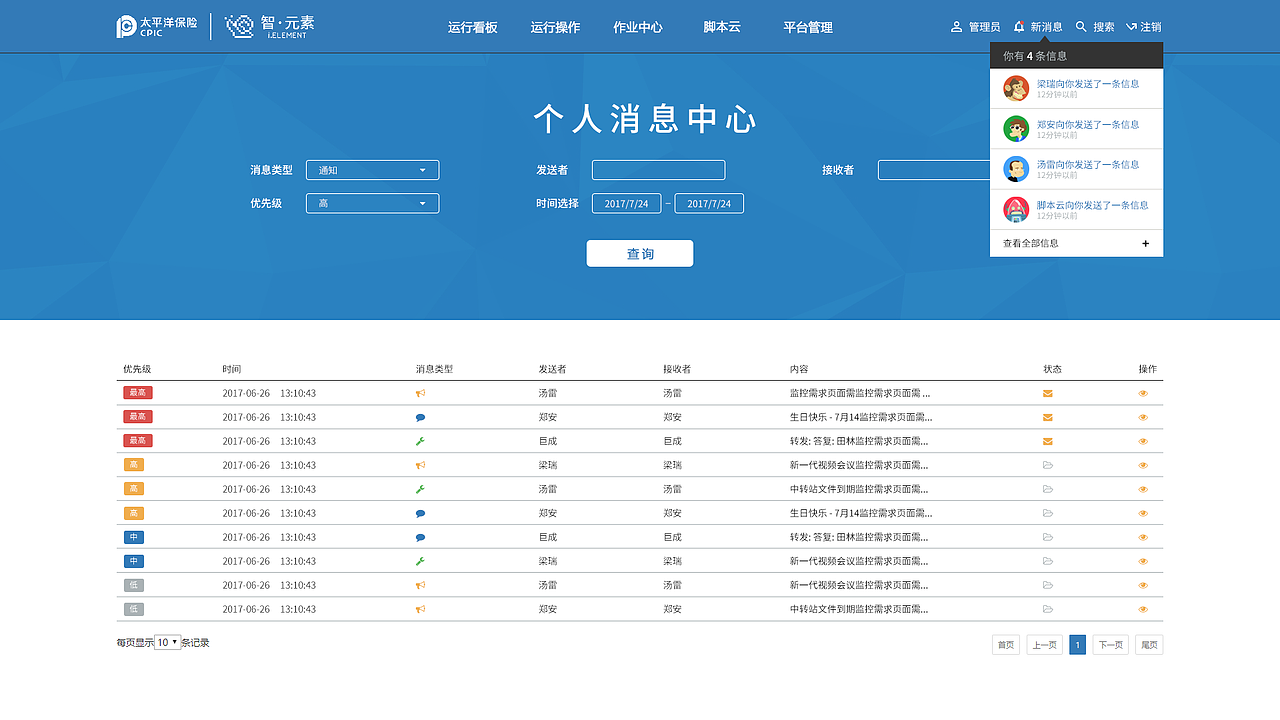The height and width of the screenshot is (720, 1280).
Task: Change the 每页显示 page size dropdown
Action: tap(165, 642)
